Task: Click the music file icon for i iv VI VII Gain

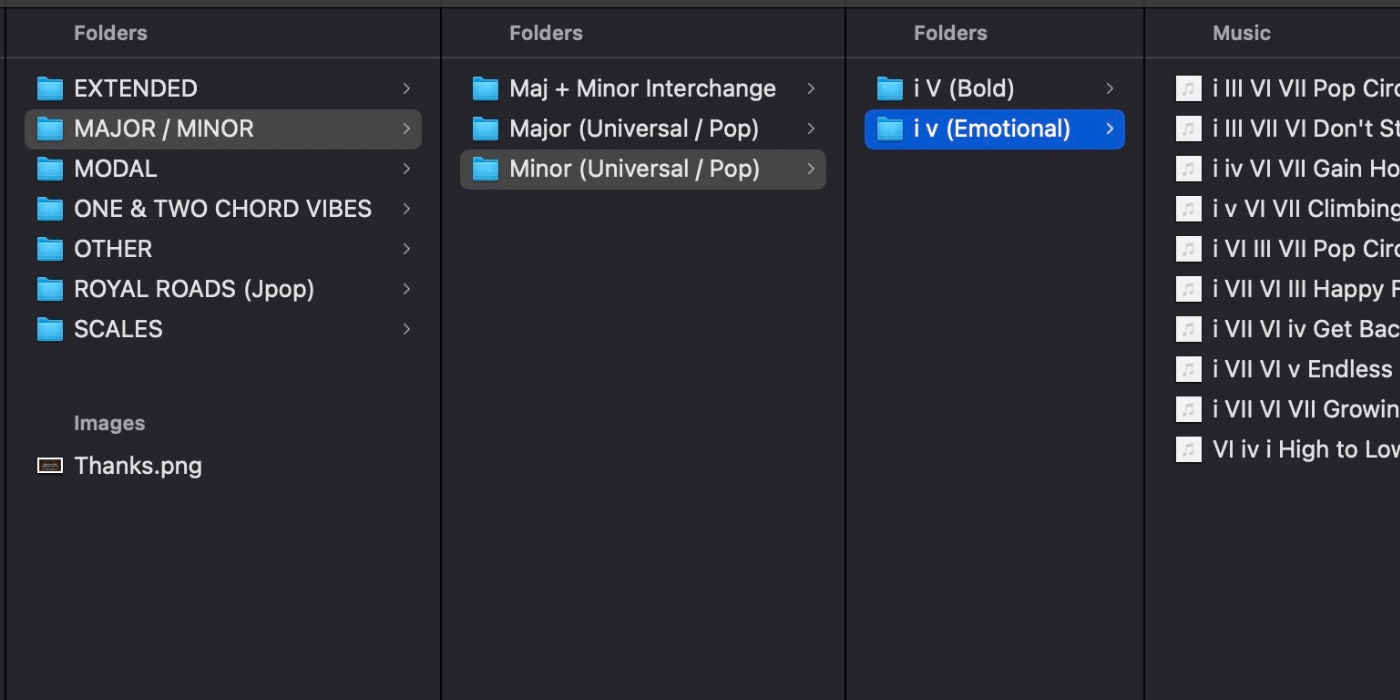Action: [x=1188, y=169]
